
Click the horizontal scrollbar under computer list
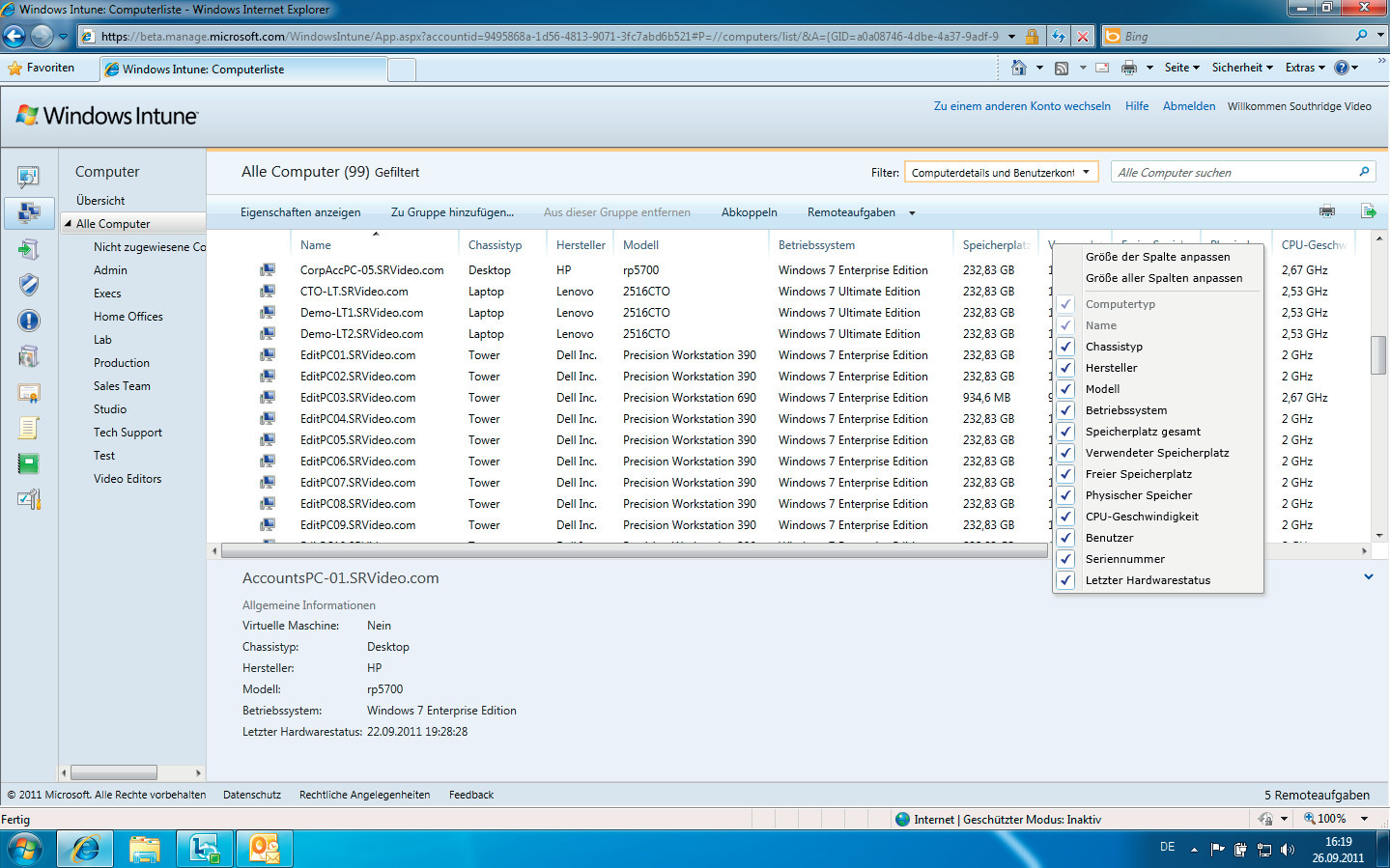tap(634, 551)
